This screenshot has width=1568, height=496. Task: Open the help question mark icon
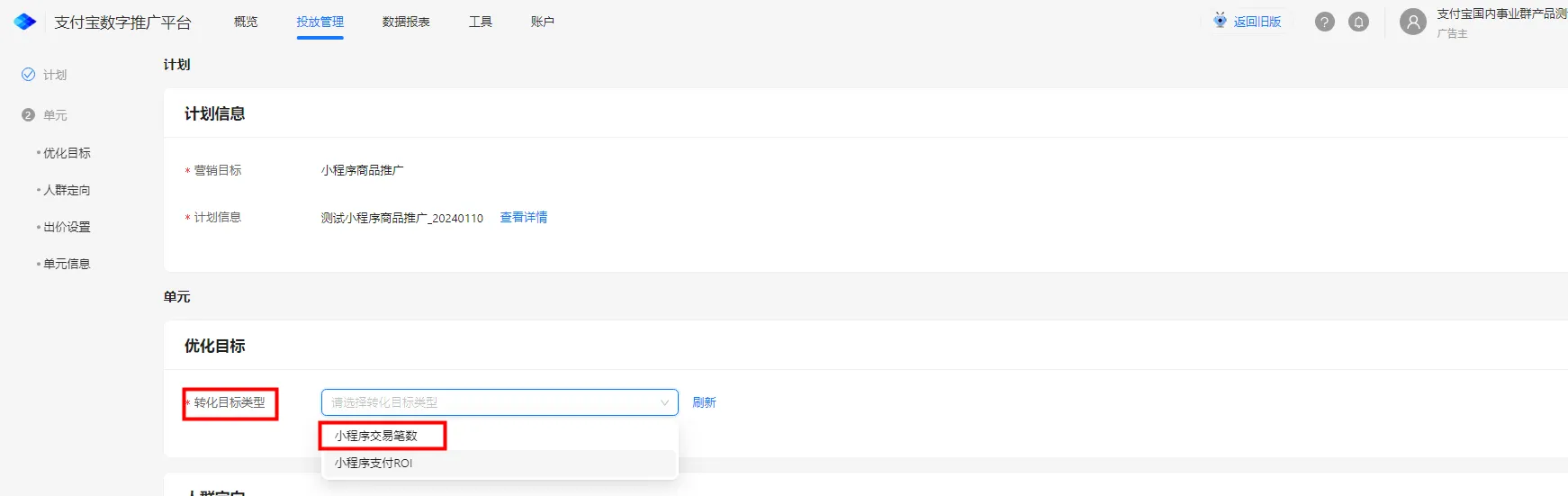[1325, 22]
